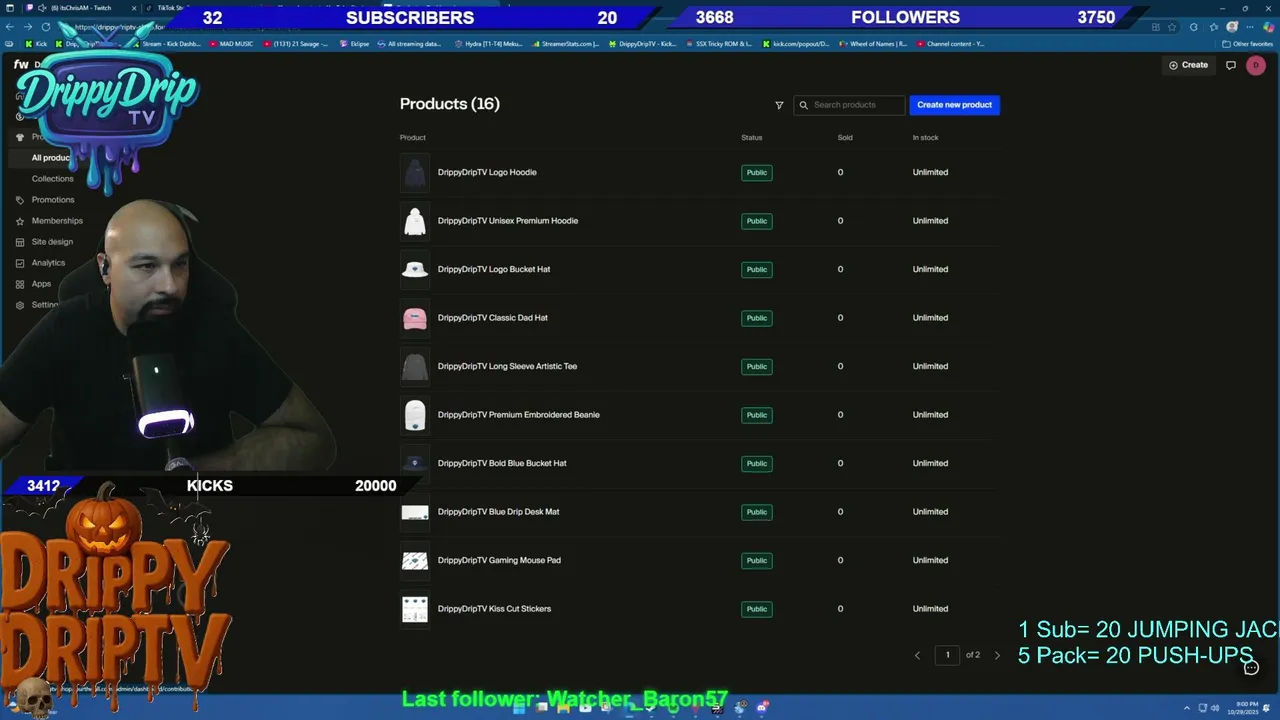This screenshot has height=720, width=1280.
Task: Open the Site design sidebar section
Action: click(x=52, y=242)
